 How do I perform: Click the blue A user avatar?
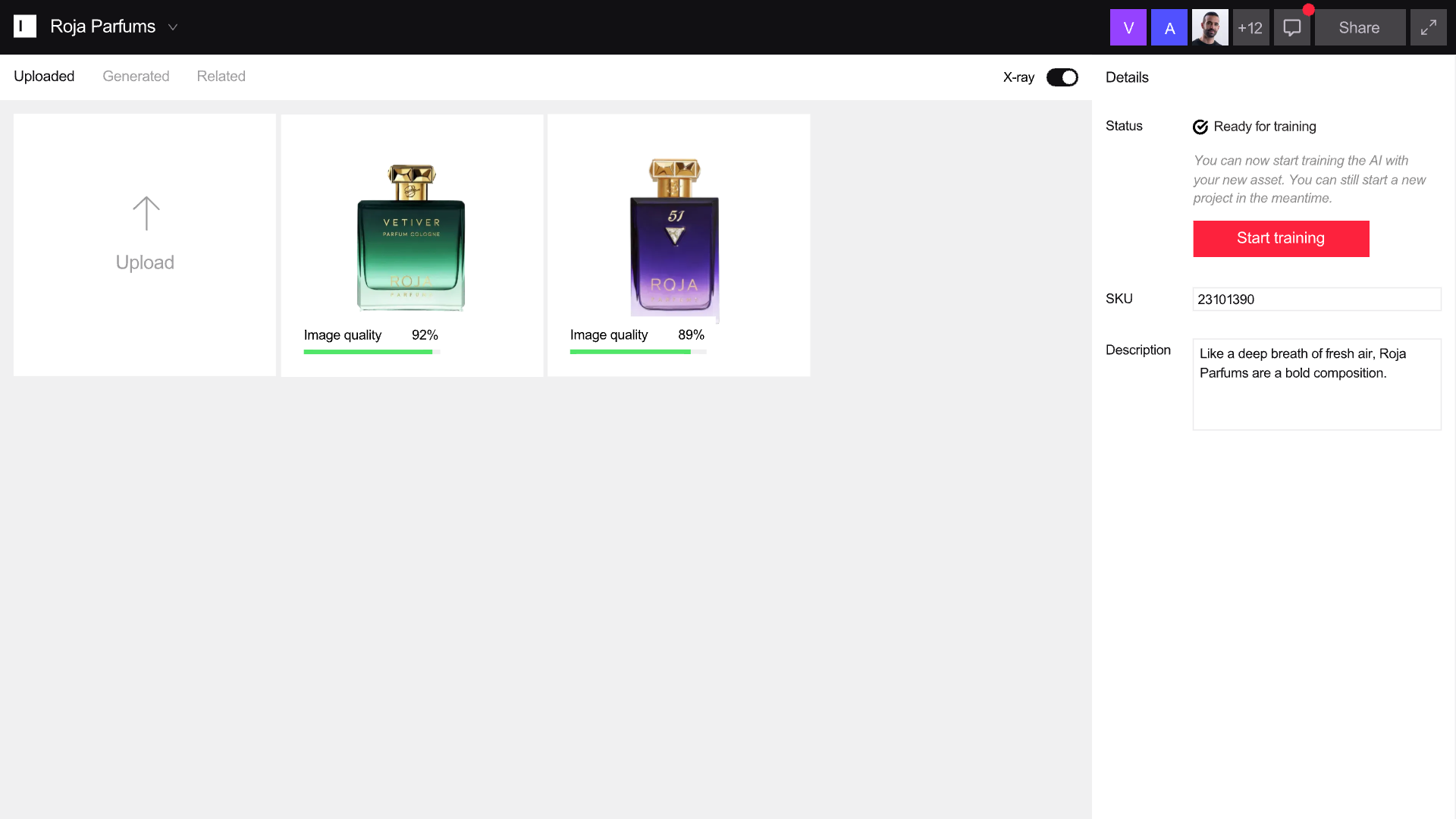click(x=1169, y=27)
